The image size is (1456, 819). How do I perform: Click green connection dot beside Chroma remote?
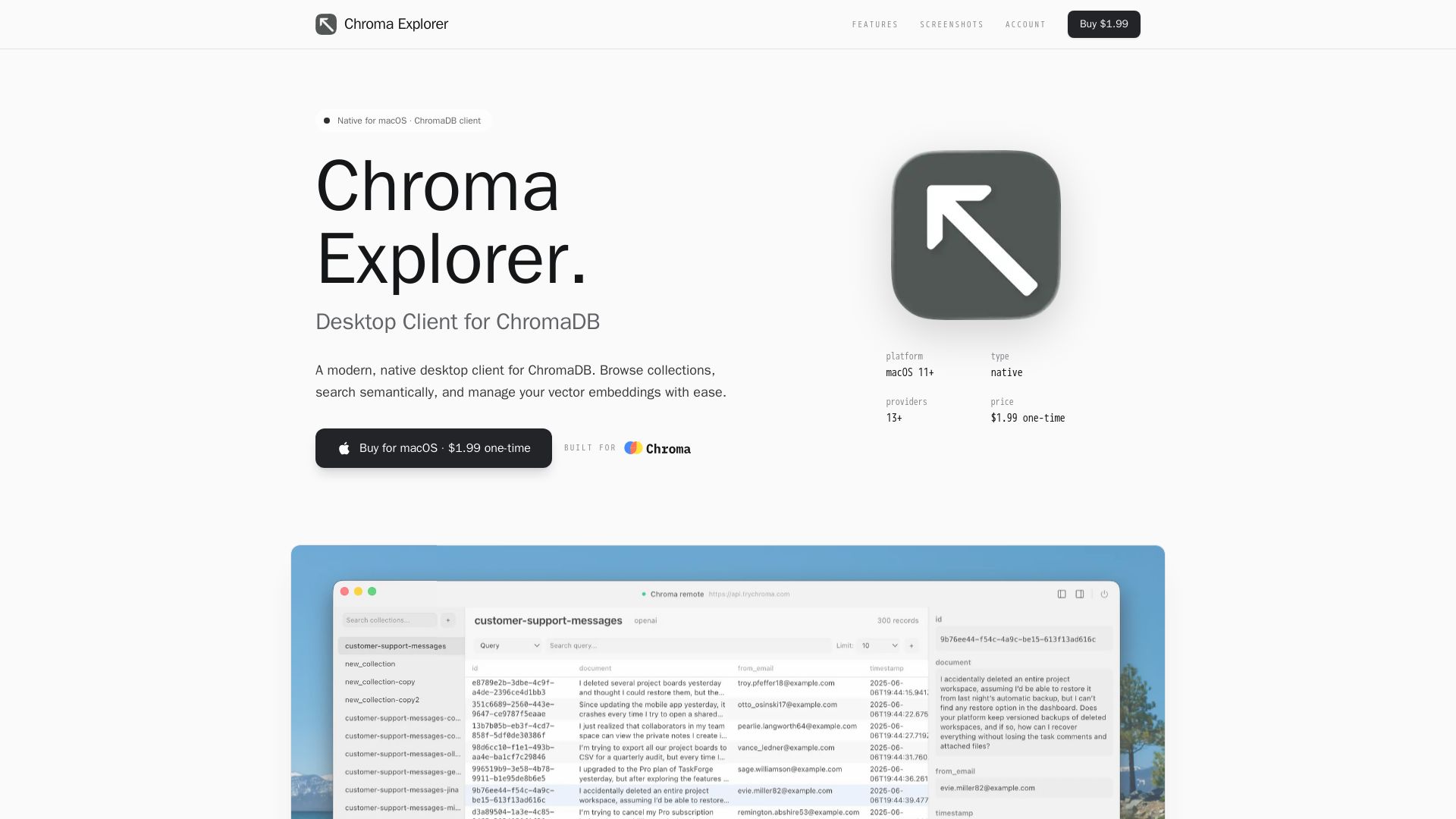pyautogui.click(x=644, y=595)
